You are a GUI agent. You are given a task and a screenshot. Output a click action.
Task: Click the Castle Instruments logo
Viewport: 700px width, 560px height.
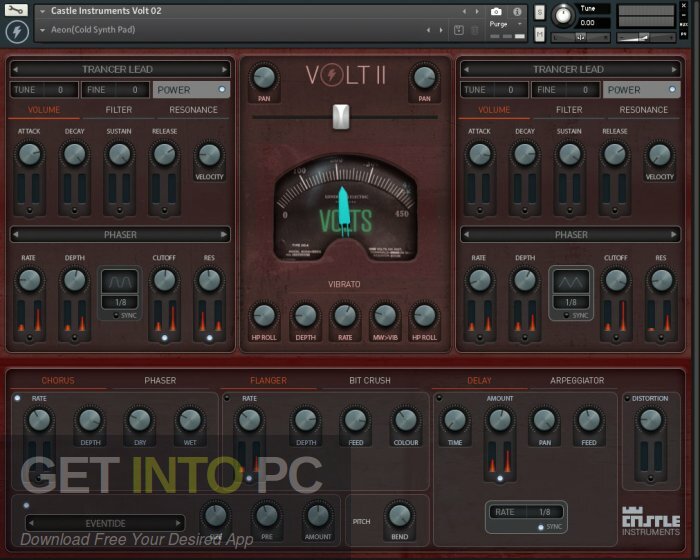tap(651, 521)
